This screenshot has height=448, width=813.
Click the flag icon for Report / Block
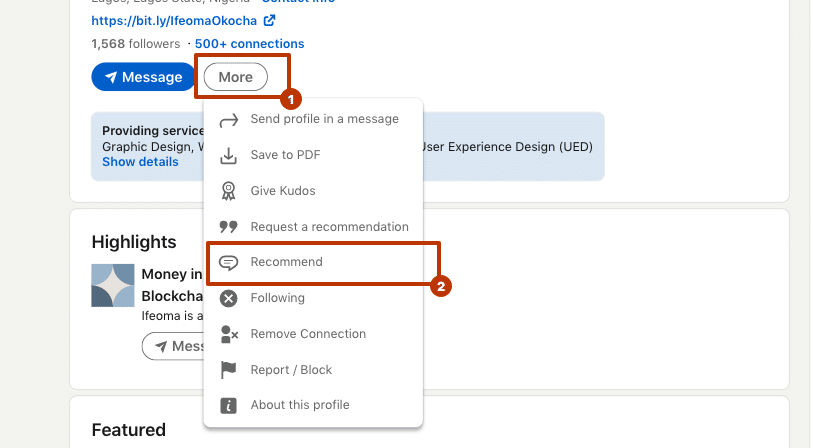[228, 370]
